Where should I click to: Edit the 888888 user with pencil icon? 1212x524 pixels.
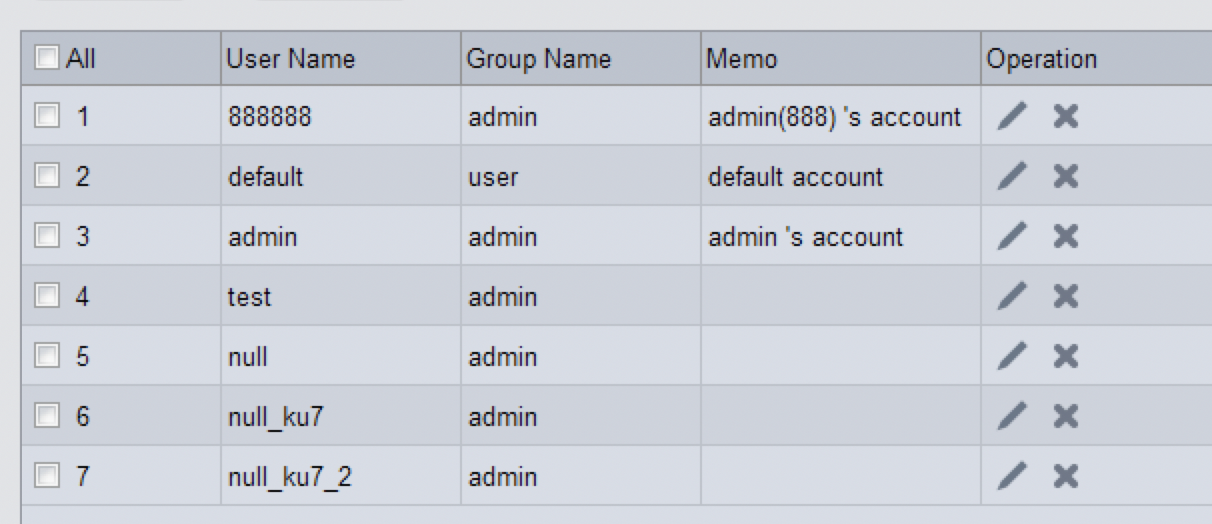(x=1012, y=117)
